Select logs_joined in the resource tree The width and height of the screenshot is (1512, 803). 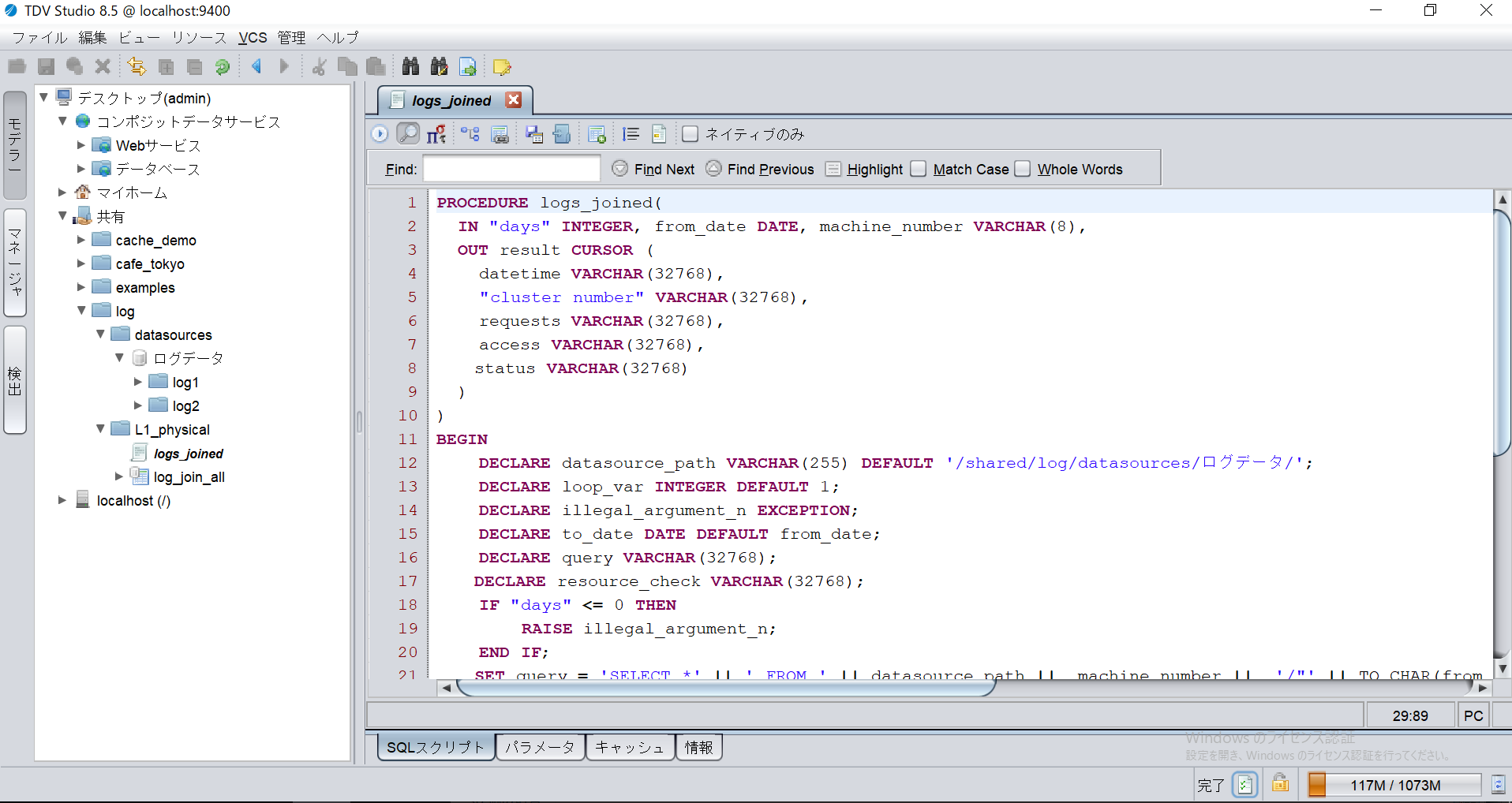[x=188, y=454]
